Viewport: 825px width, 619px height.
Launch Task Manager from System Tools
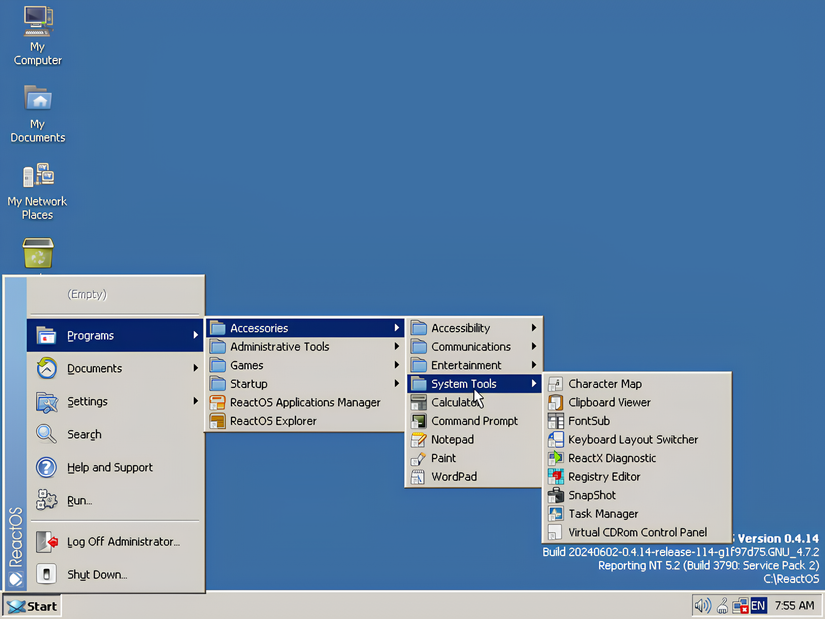click(605, 513)
